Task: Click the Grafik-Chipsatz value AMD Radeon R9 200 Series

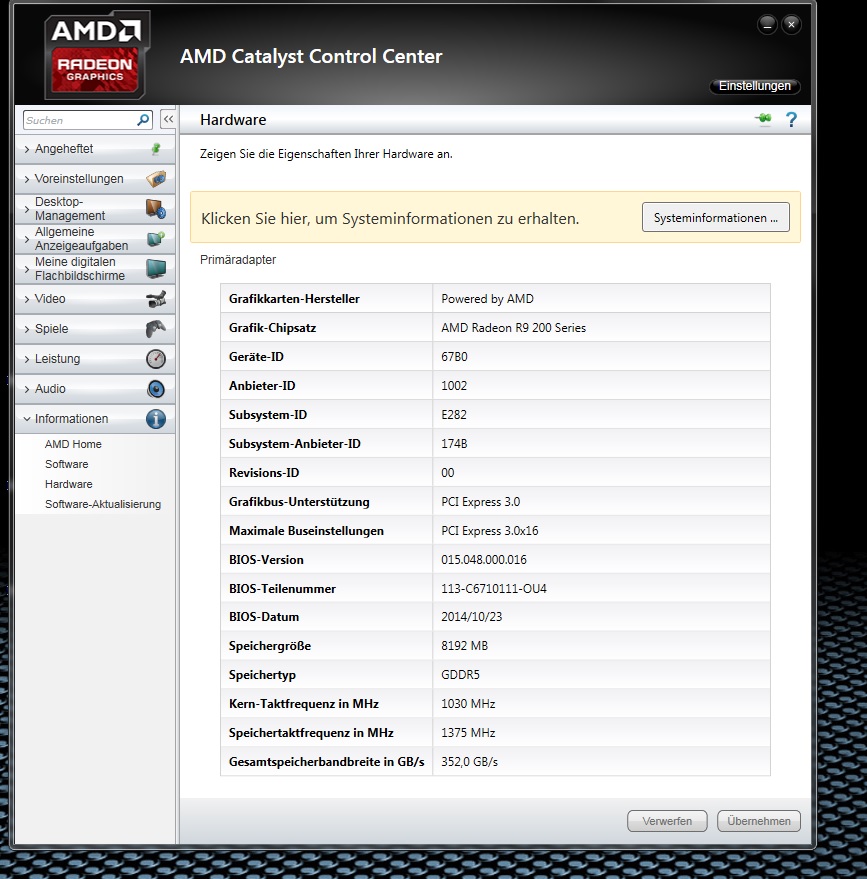Action: tap(513, 328)
